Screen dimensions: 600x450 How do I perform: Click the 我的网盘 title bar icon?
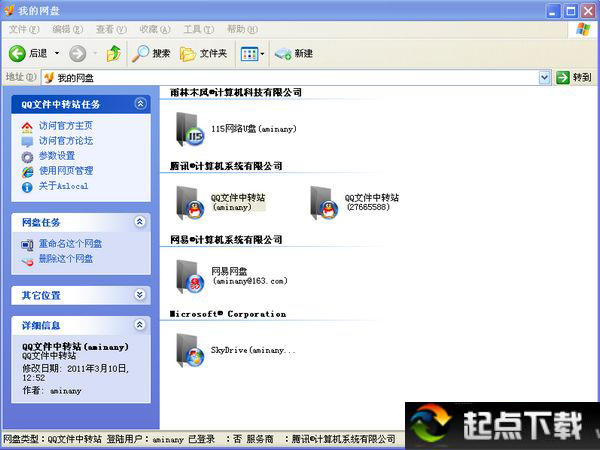pos(9,10)
